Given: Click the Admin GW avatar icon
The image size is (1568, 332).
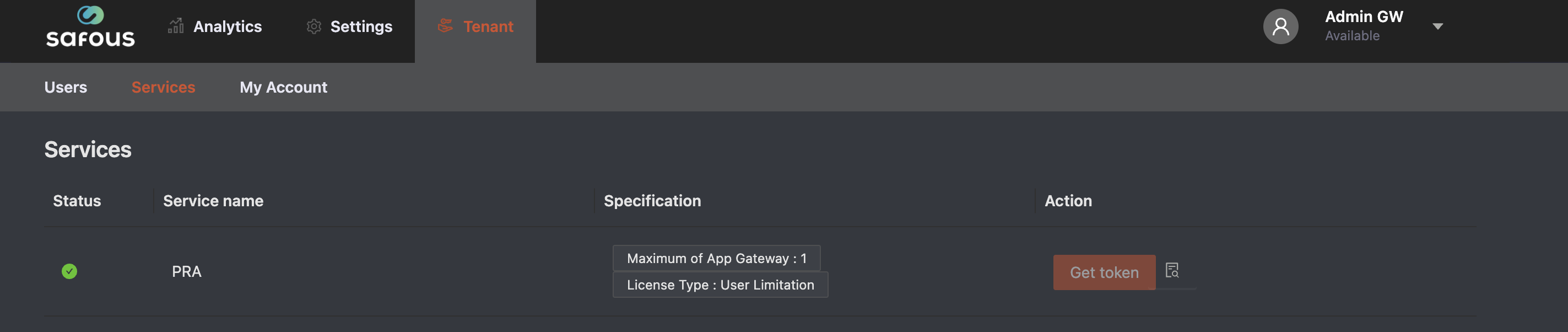Looking at the screenshot, I should coord(1280,26).
